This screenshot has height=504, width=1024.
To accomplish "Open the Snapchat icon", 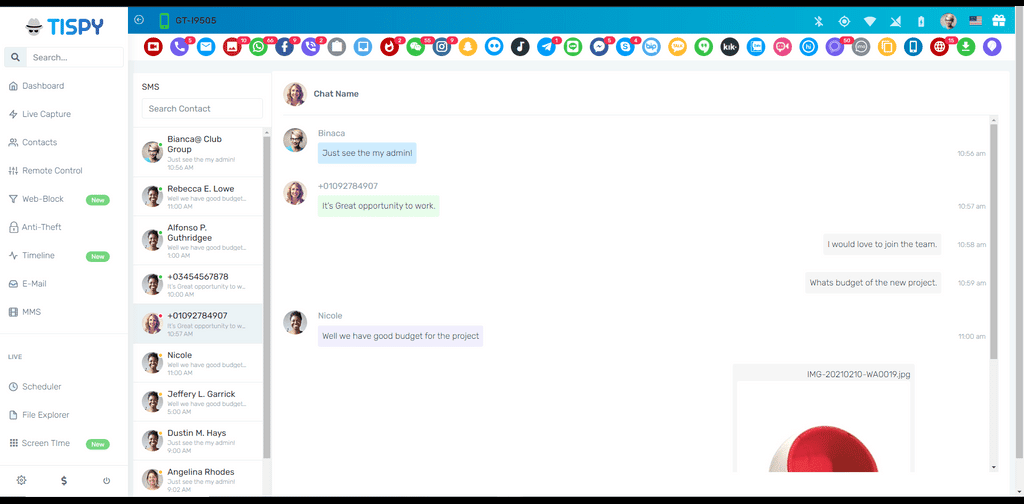I will click(468, 46).
